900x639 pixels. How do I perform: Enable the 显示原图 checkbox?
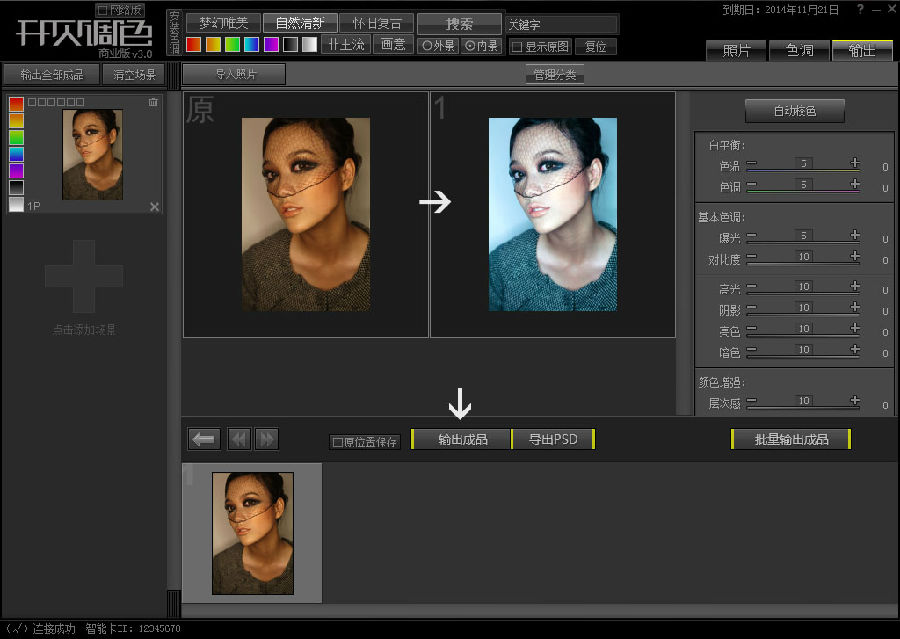pos(517,46)
